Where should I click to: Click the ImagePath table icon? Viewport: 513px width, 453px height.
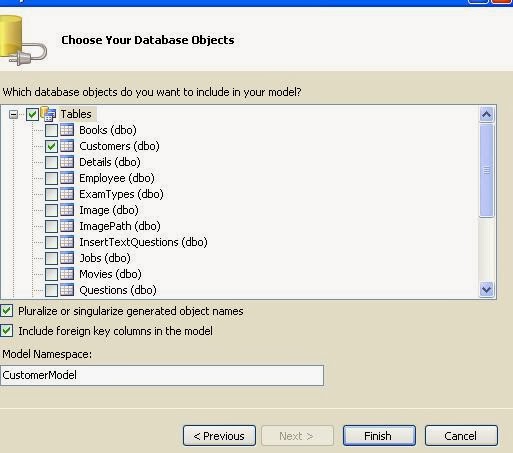pyautogui.click(x=67, y=226)
